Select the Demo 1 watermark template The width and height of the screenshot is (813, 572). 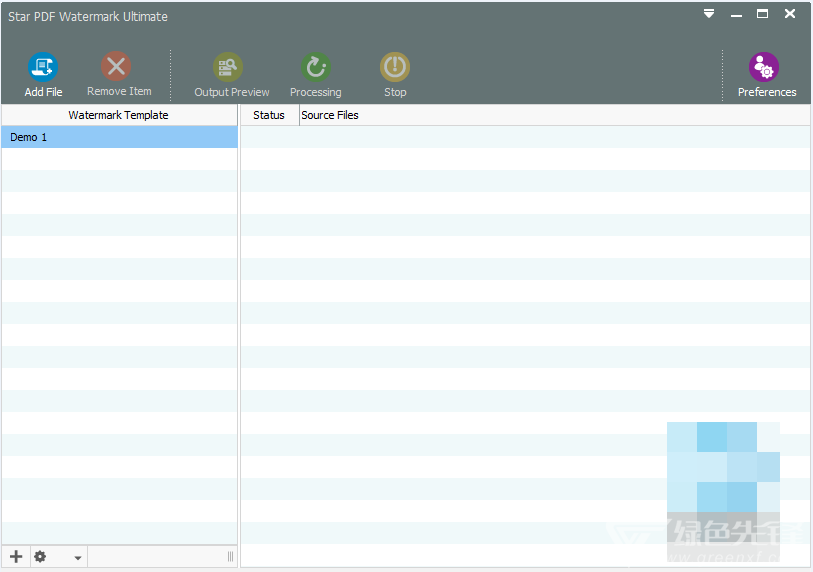pyautogui.click(x=119, y=137)
